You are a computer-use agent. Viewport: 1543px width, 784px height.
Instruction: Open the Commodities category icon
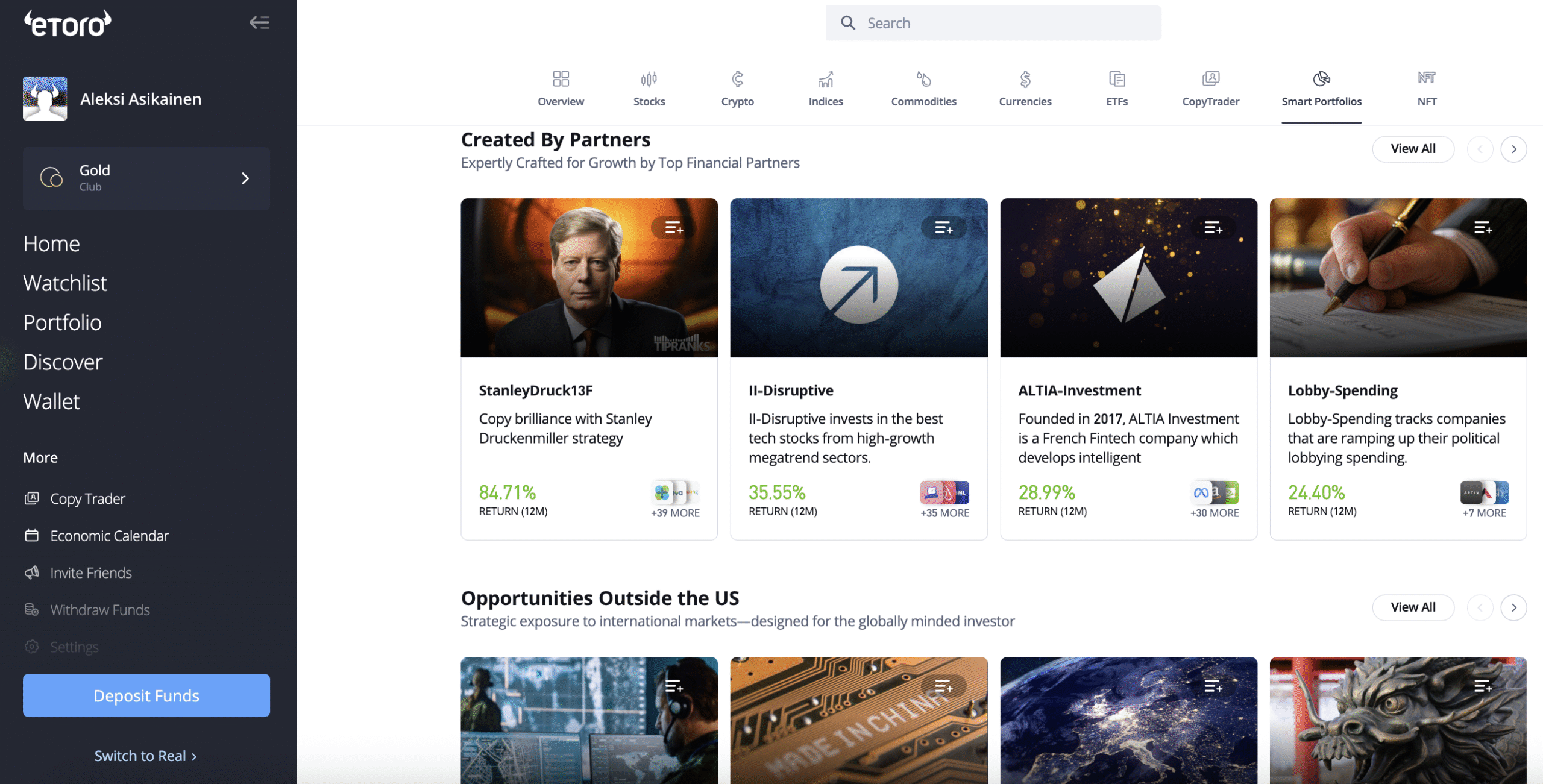click(923, 79)
